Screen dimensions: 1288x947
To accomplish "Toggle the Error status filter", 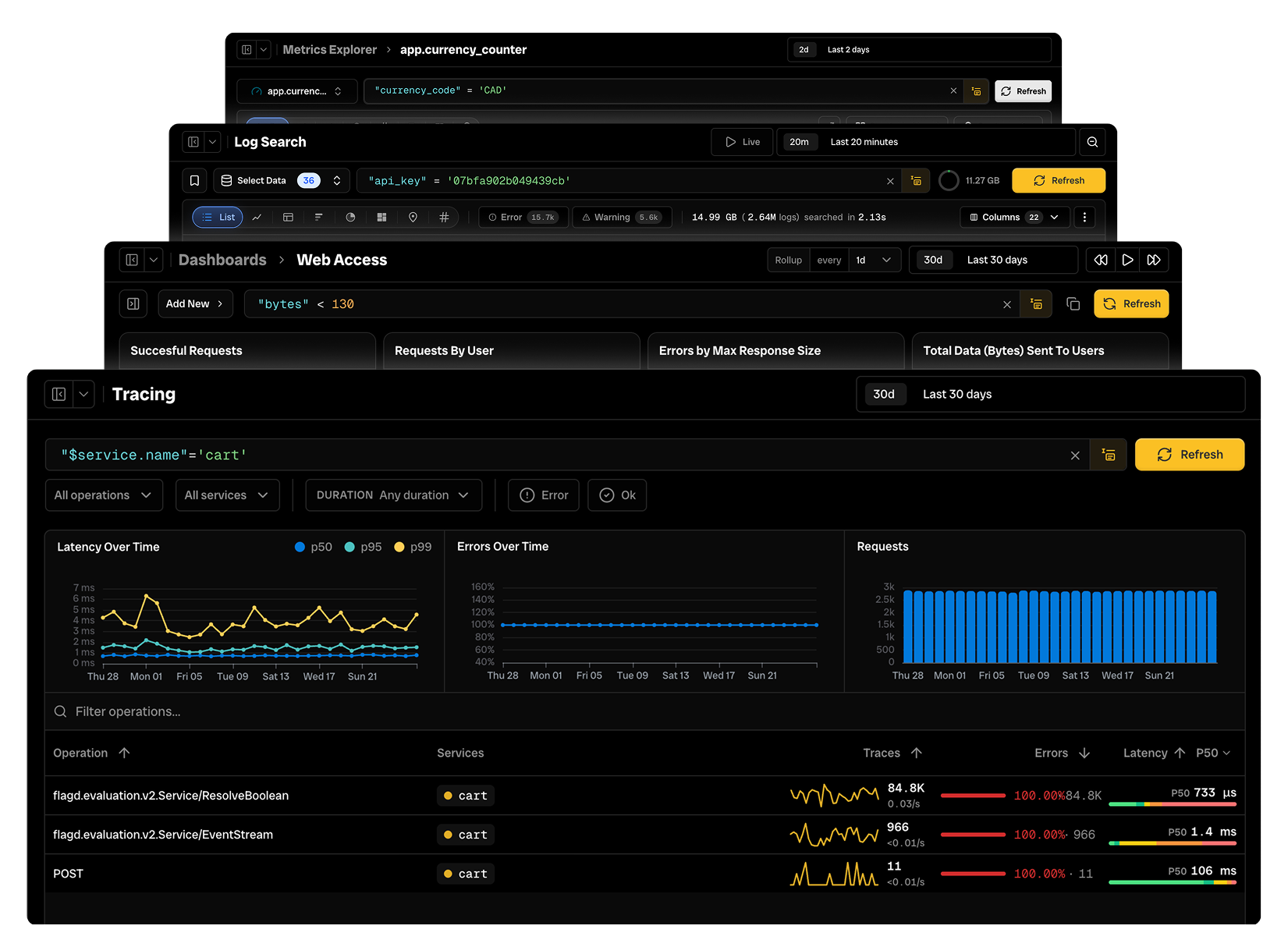I will click(544, 495).
